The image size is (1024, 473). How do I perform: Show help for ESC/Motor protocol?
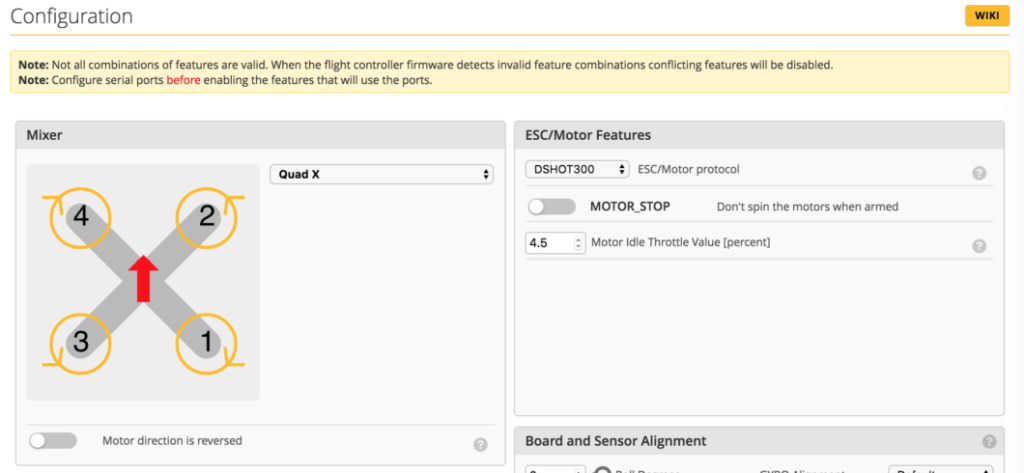(979, 173)
